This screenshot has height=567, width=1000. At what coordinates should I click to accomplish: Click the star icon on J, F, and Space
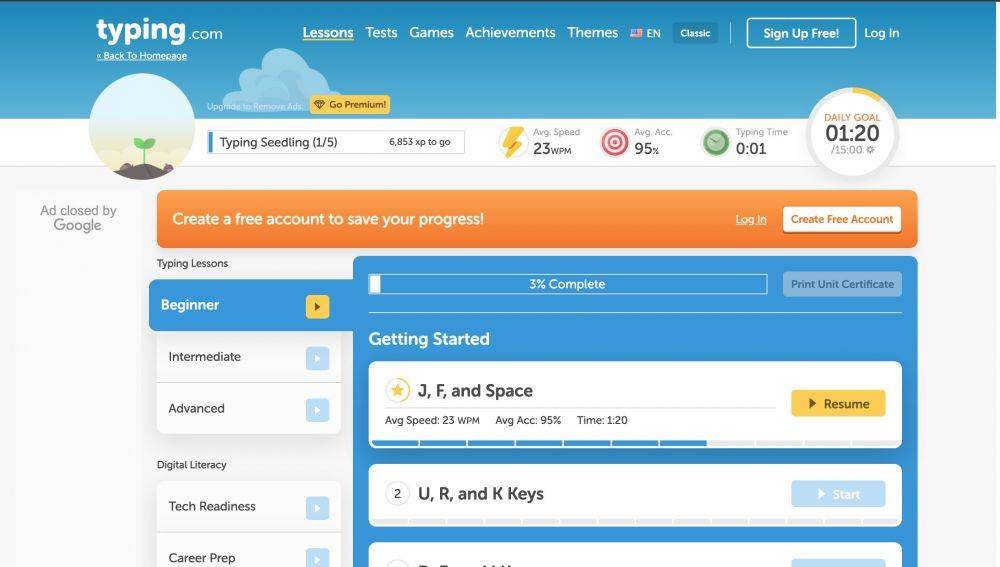[x=397, y=390]
